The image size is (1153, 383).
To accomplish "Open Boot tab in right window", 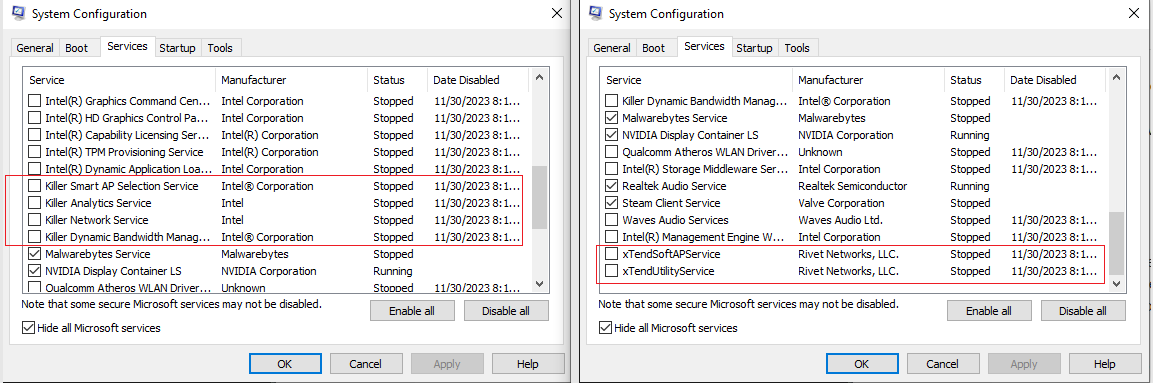I will (653, 48).
